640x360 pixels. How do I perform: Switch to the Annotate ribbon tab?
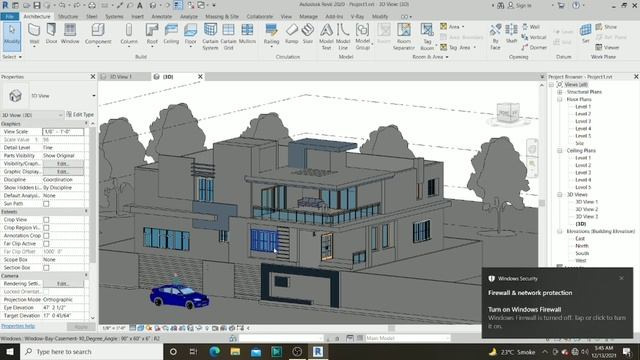162,16
